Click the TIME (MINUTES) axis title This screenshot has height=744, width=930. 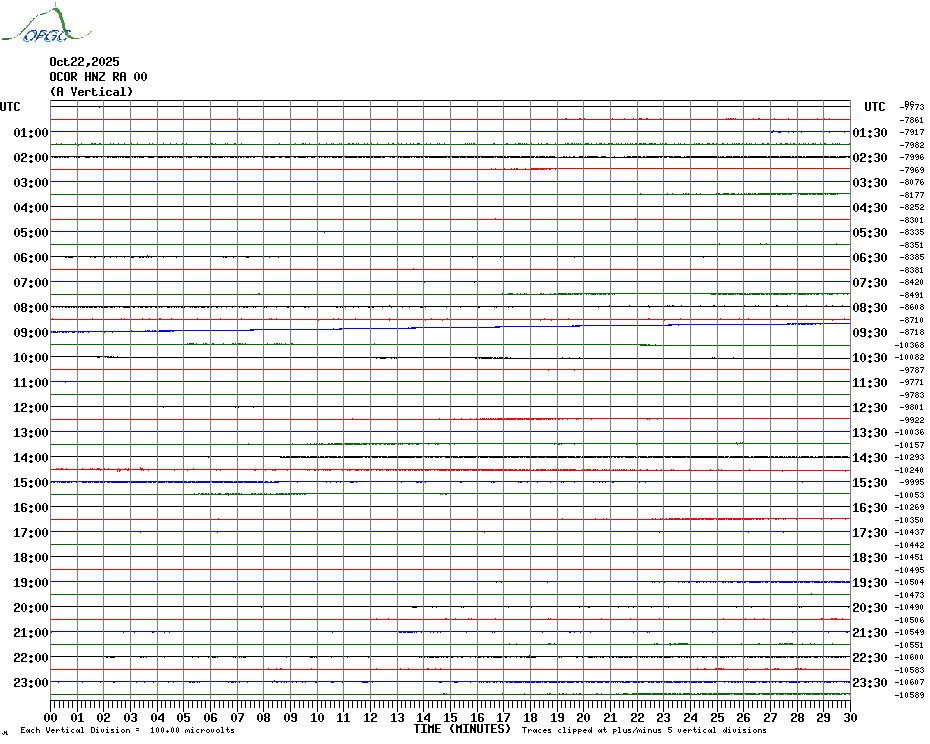[462, 729]
